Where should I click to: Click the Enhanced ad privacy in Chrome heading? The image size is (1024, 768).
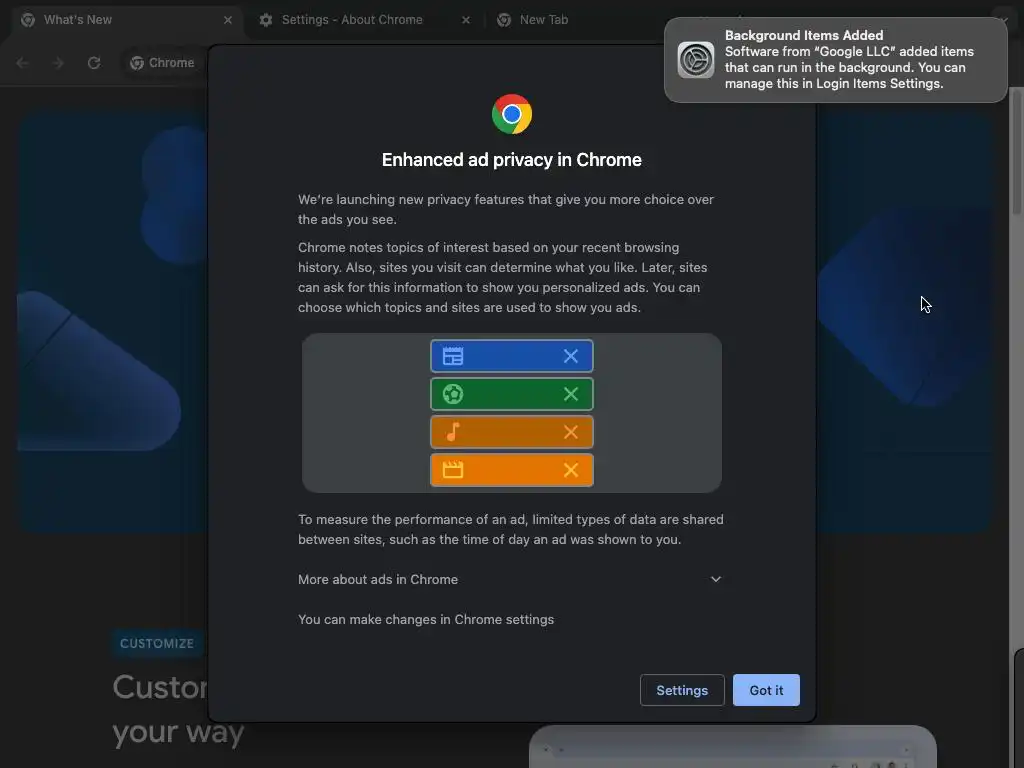click(x=512, y=160)
